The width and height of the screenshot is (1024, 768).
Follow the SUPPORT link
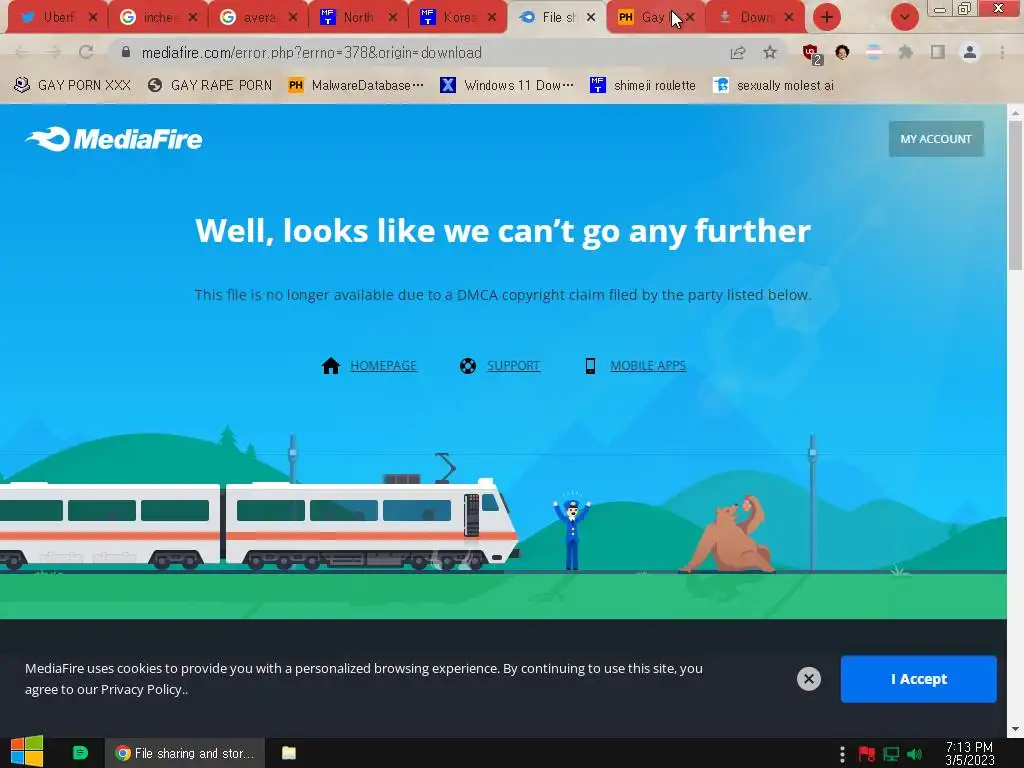coord(513,366)
